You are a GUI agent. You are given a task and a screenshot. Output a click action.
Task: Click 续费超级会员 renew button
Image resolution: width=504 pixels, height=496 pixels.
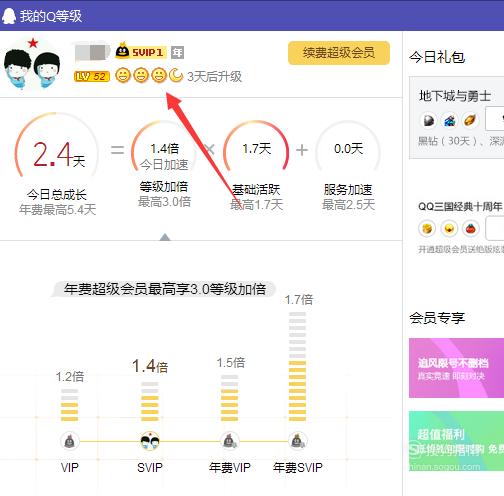point(339,53)
